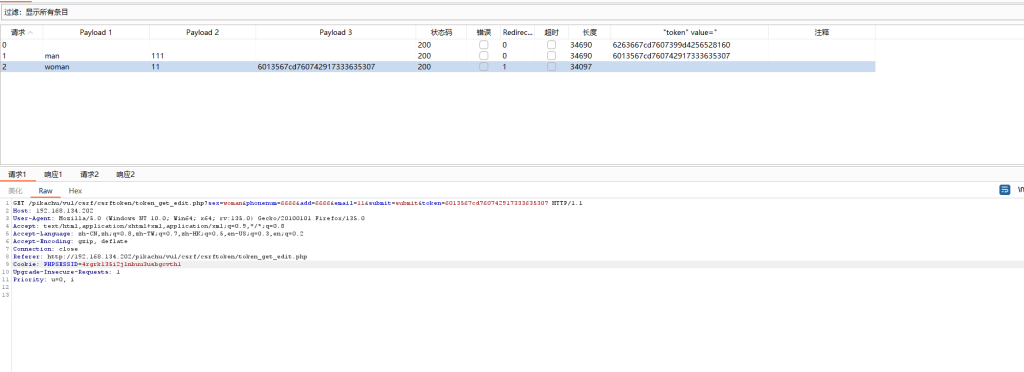Sort by the 状态码 column header
This screenshot has width=1024, height=372.
[x=441, y=32]
